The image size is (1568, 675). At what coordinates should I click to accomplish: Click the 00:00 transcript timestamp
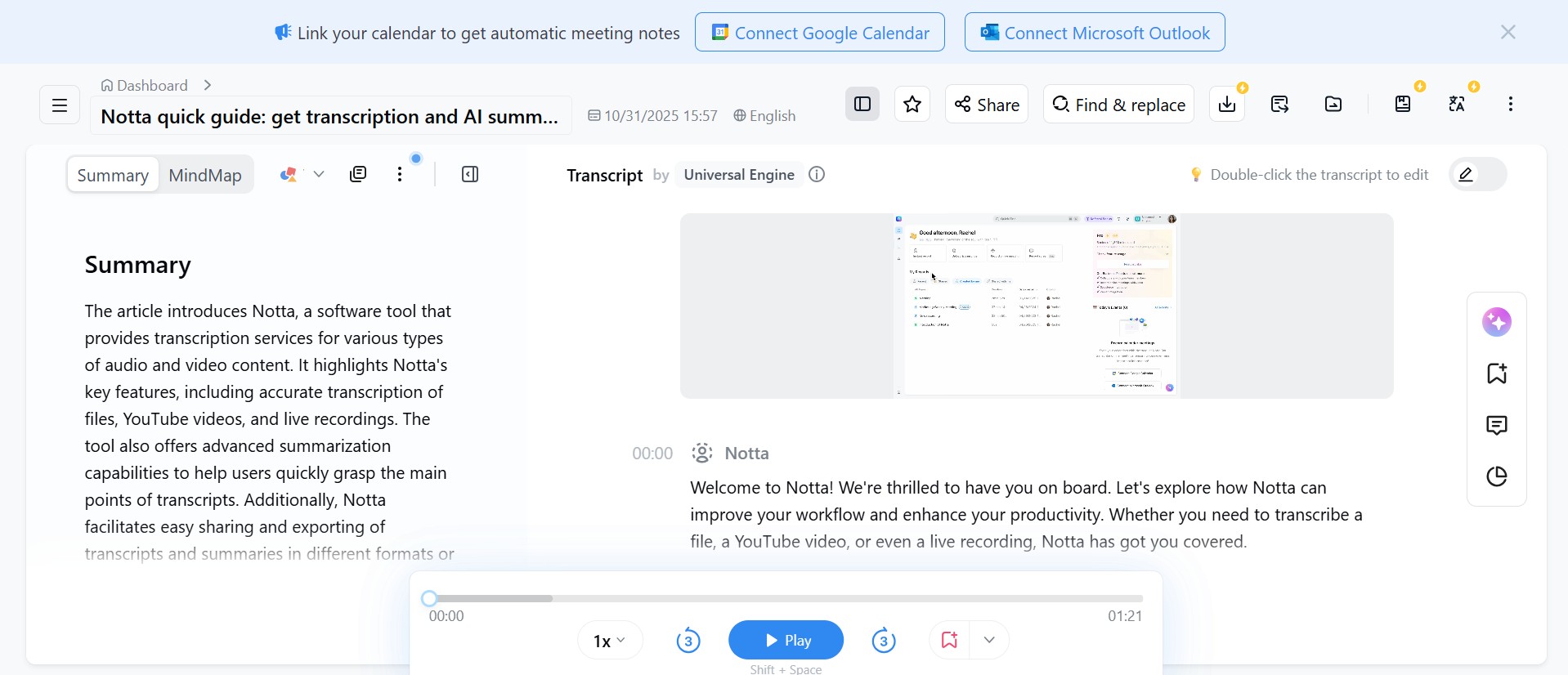click(652, 454)
